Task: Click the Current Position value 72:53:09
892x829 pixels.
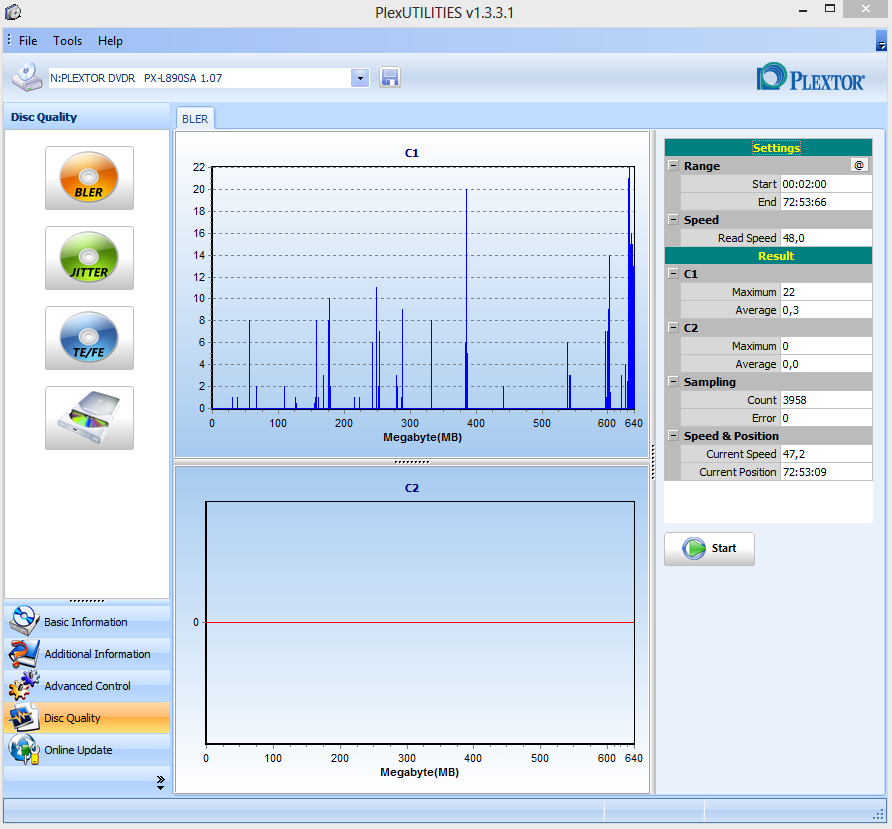Action: tap(826, 472)
